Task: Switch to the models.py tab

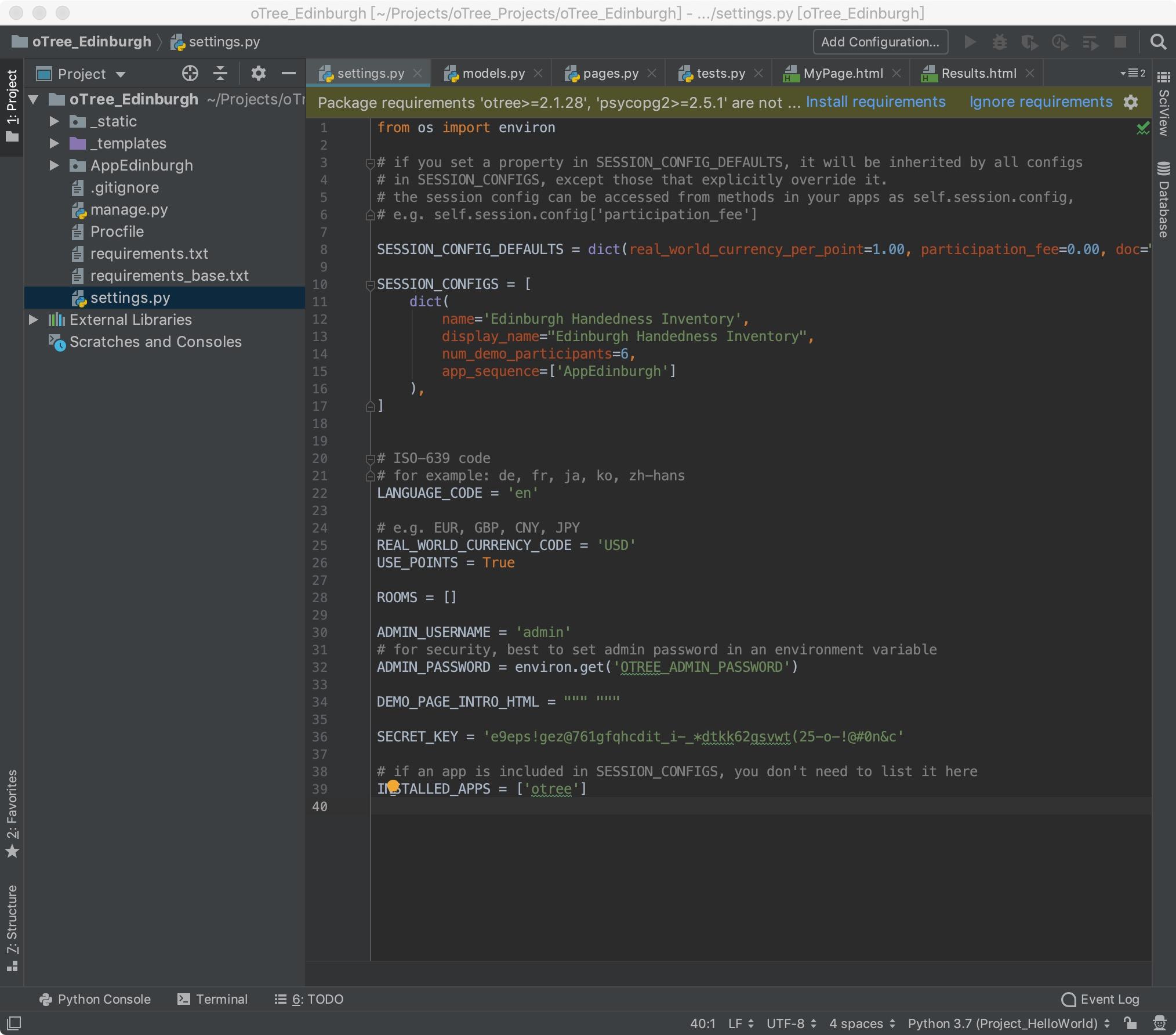Action: tap(492, 73)
